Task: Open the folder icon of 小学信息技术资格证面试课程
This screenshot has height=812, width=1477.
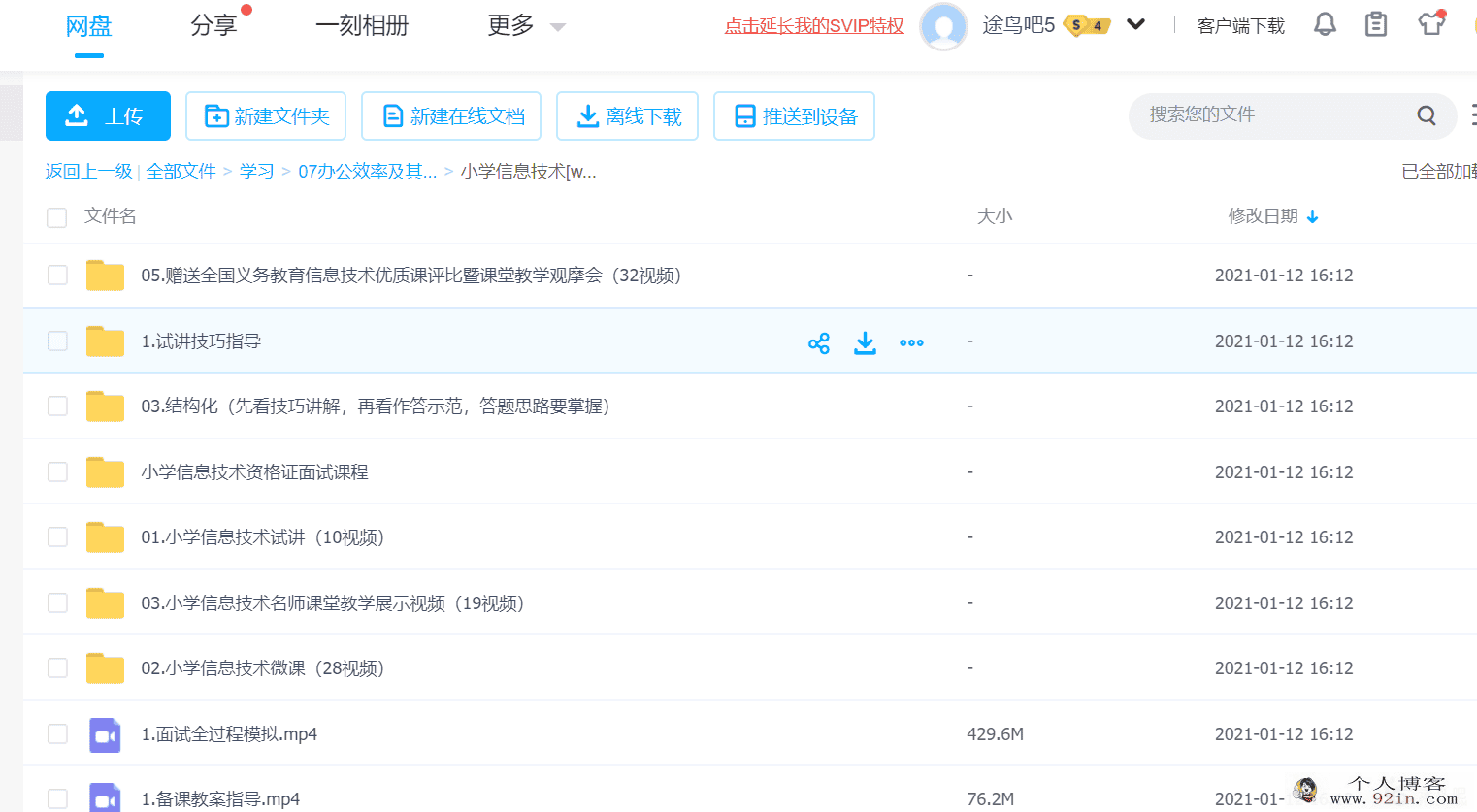Action: coord(105,472)
